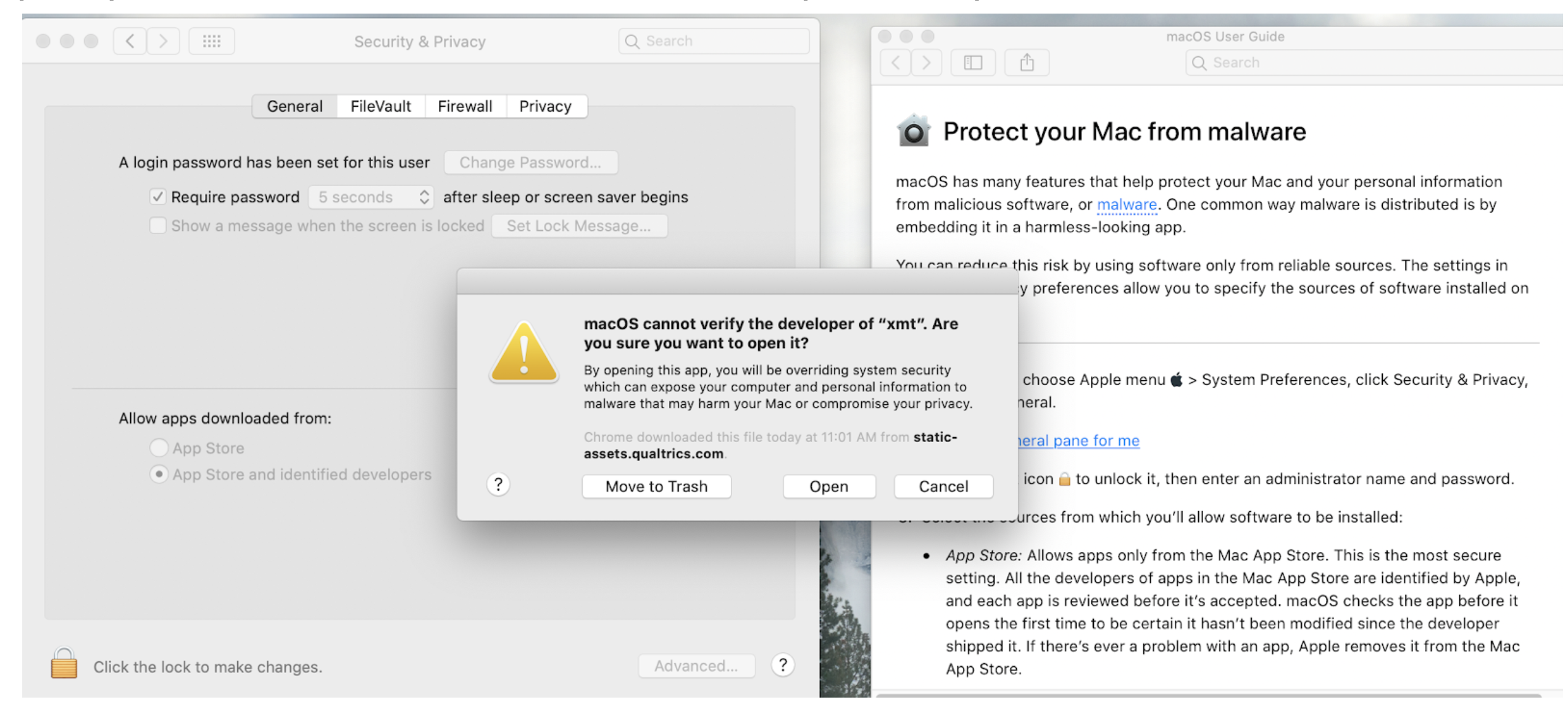Click Search field in Security & Privacy
The height and width of the screenshot is (705, 1568).
714,41
